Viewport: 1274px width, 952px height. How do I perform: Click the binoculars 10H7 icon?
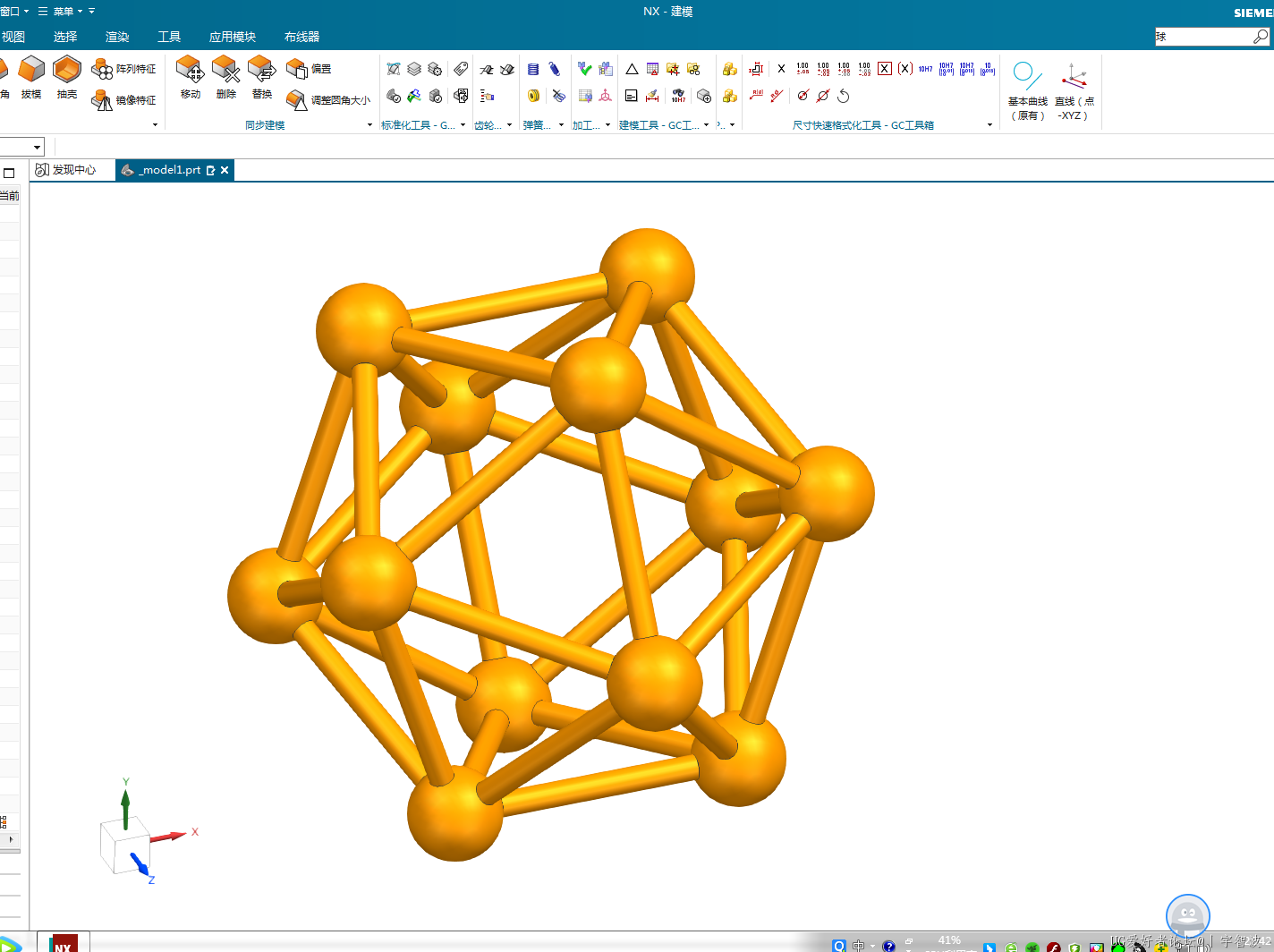pos(678,96)
